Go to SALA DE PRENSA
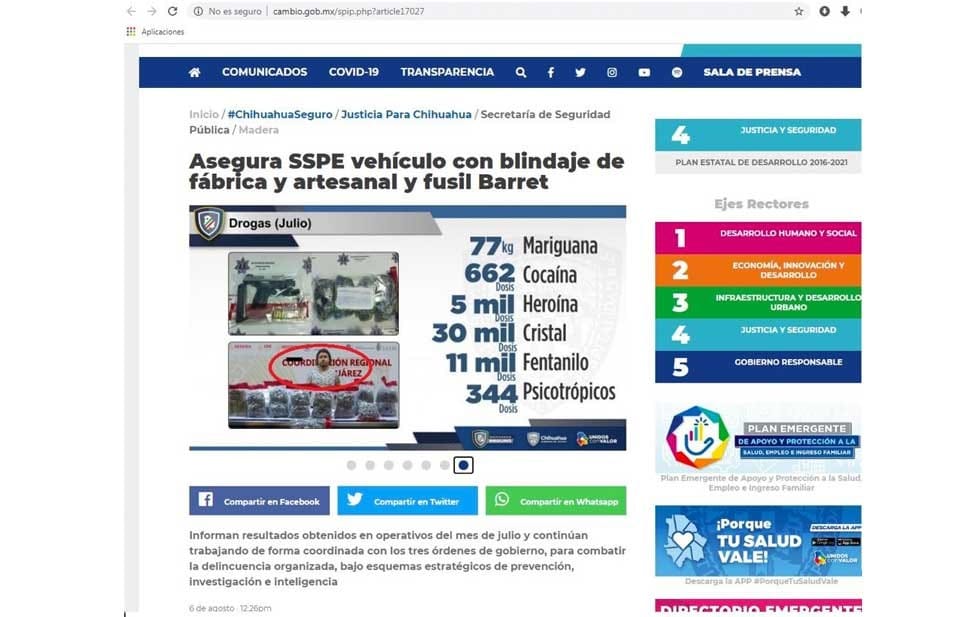 751,72
